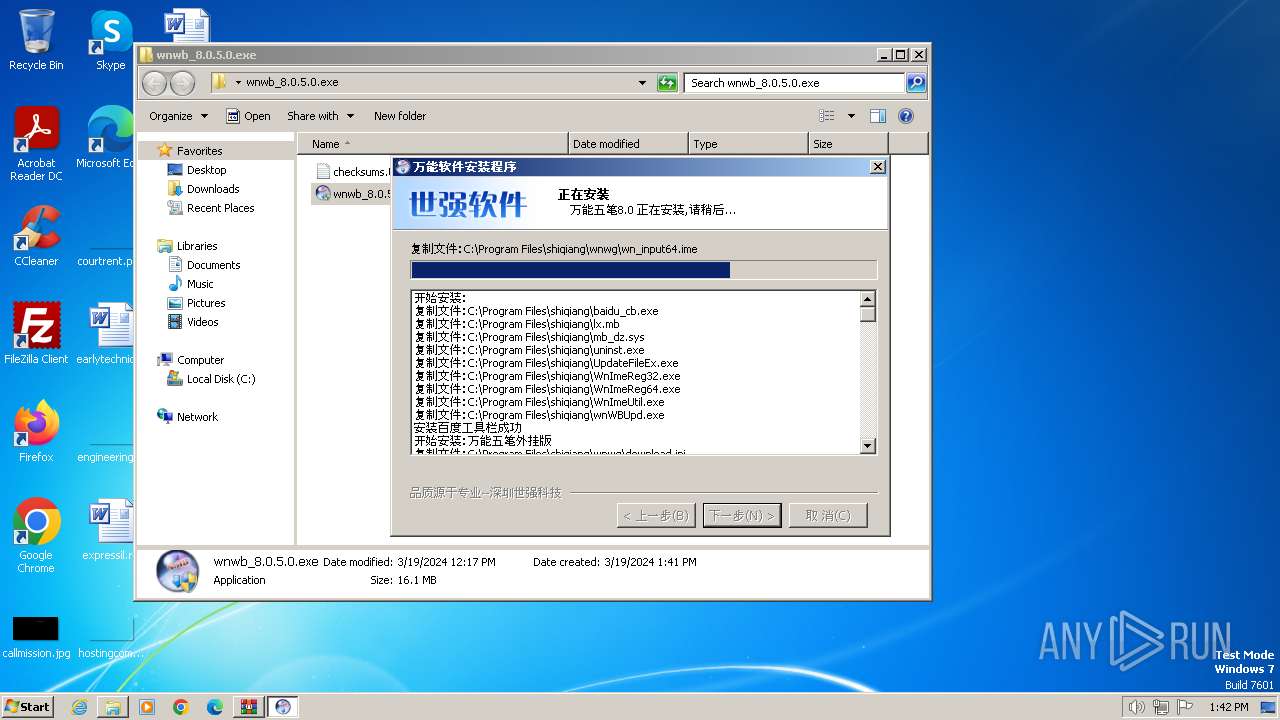The width and height of the screenshot is (1280, 720).
Task: Click the log scrollbar down arrow
Action: pos(867,446)
